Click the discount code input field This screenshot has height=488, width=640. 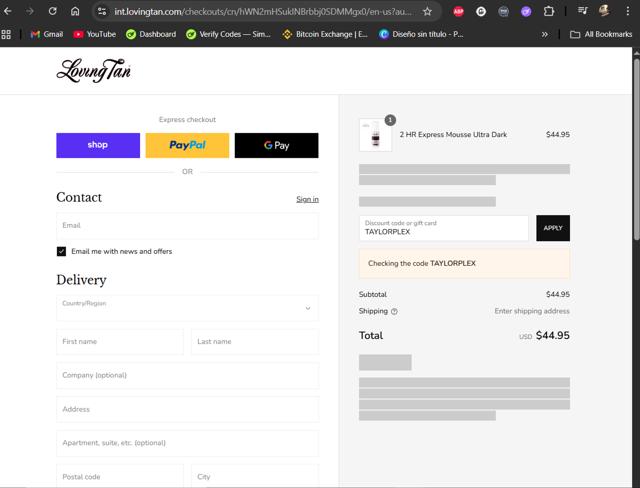coord(444,228)
